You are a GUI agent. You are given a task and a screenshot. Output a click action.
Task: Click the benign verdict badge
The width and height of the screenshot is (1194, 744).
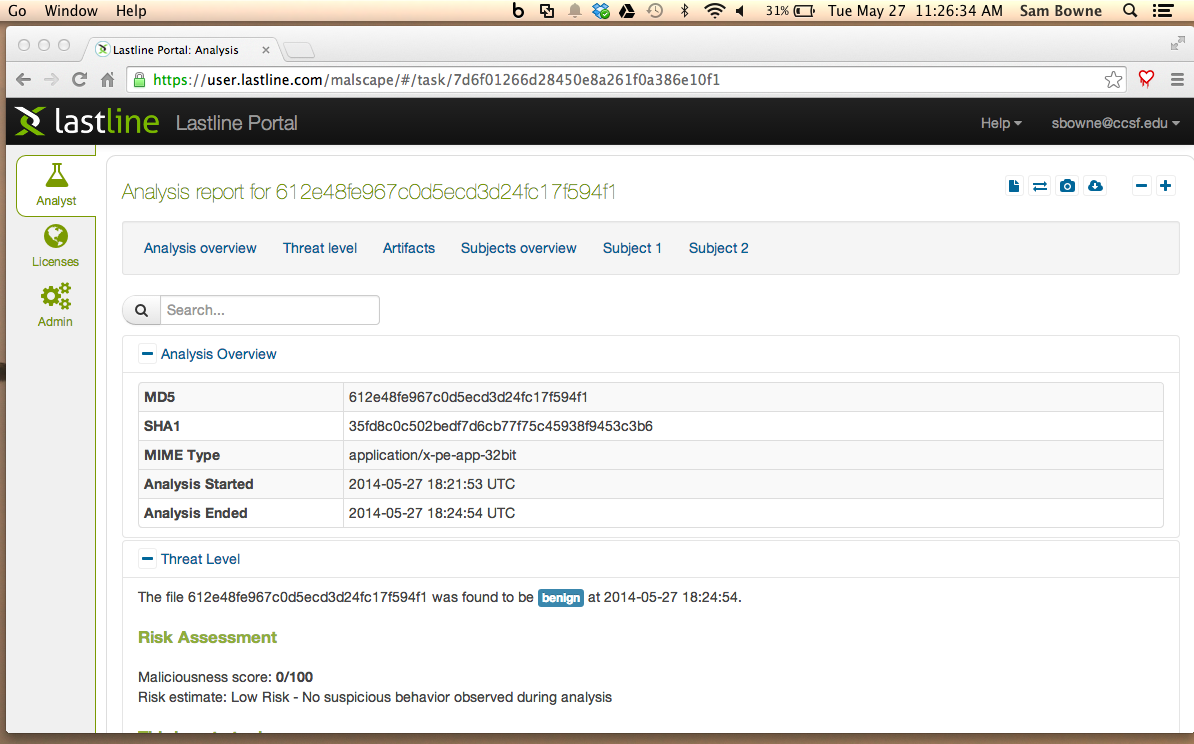coord(560,598)
